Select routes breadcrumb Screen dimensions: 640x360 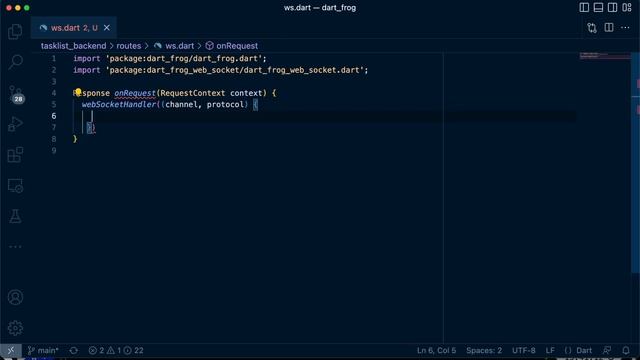[x=129, y=46]
